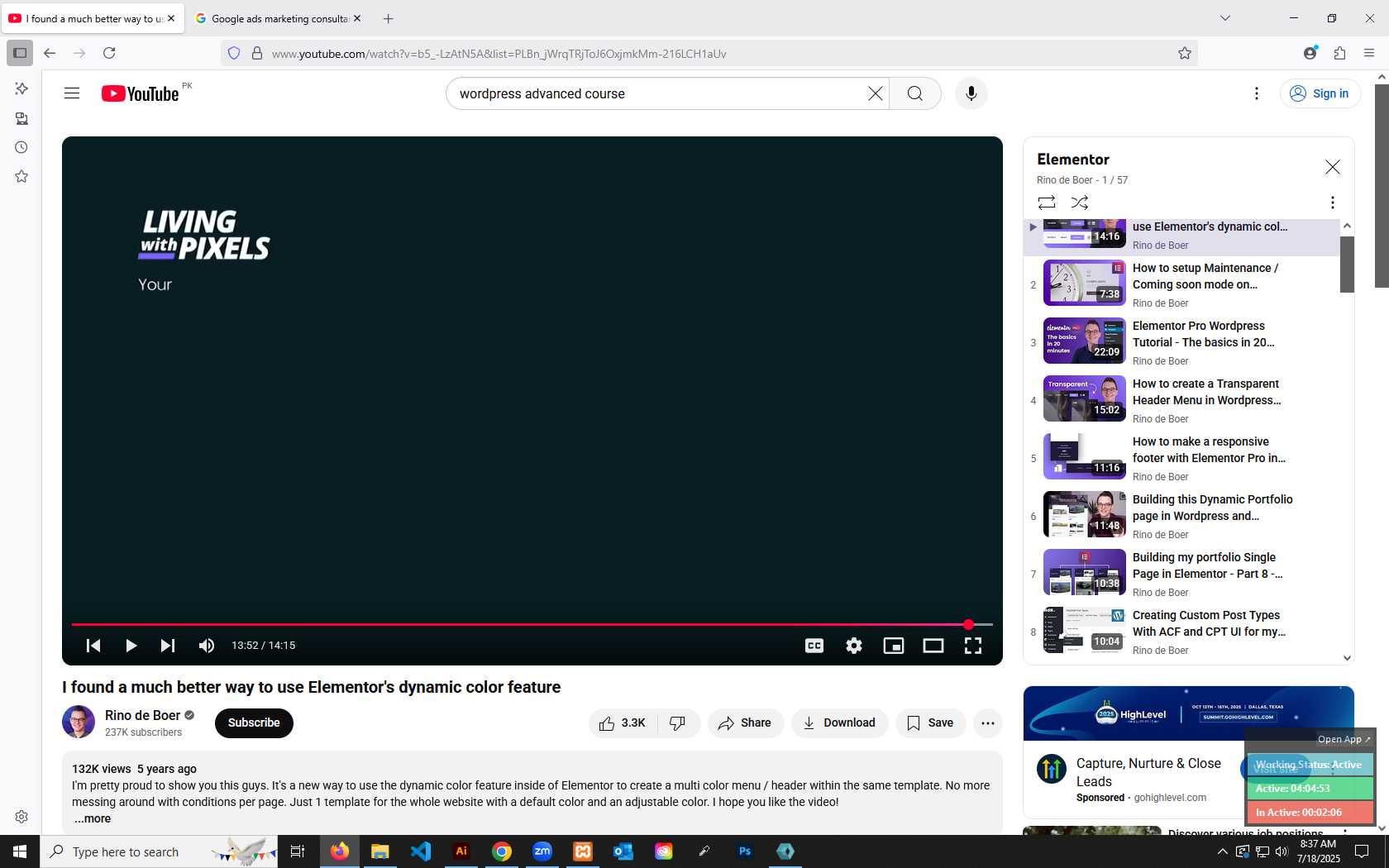Subscribe to Rino de Boer

point(254,723)
